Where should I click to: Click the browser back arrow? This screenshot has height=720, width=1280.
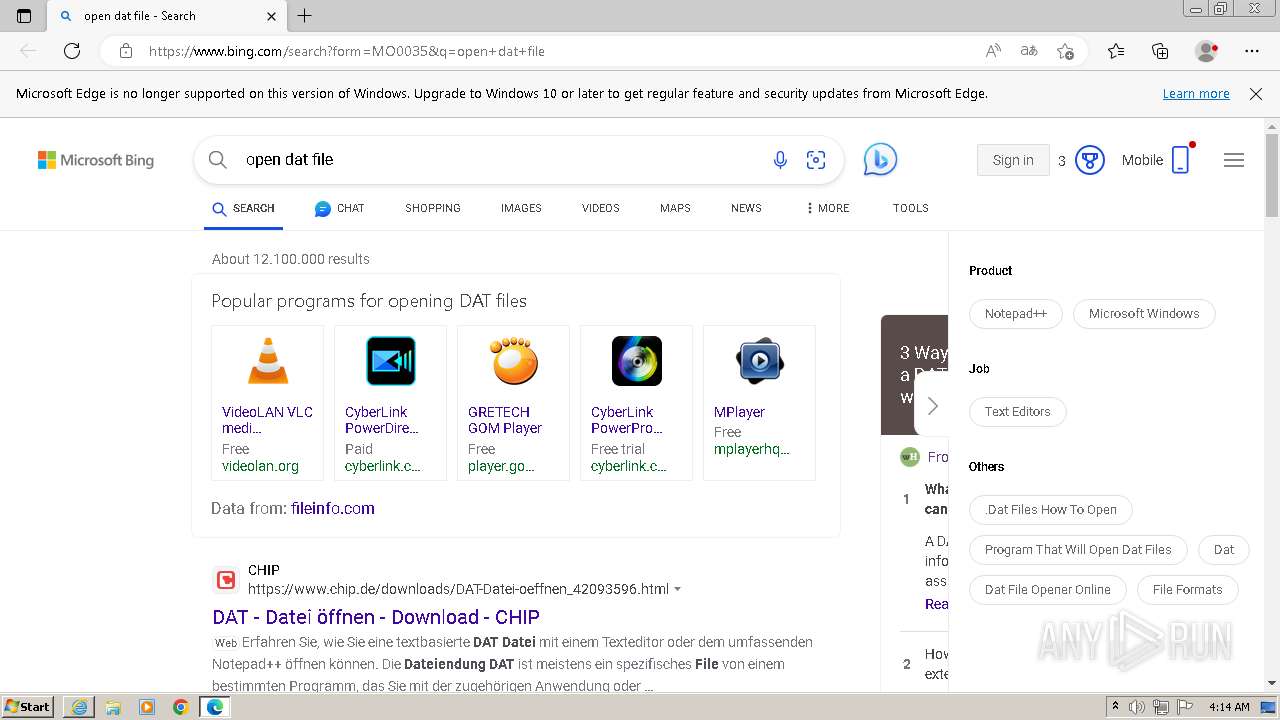(x=28, y=51)
